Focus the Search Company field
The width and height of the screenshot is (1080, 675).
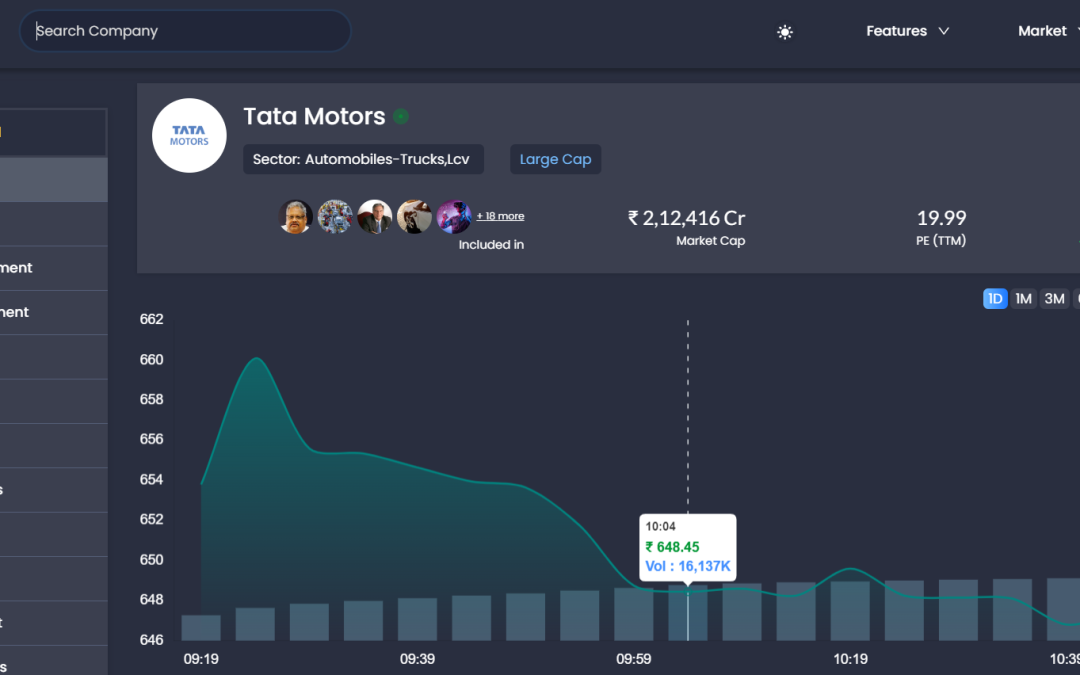click(x=185, y=31)
